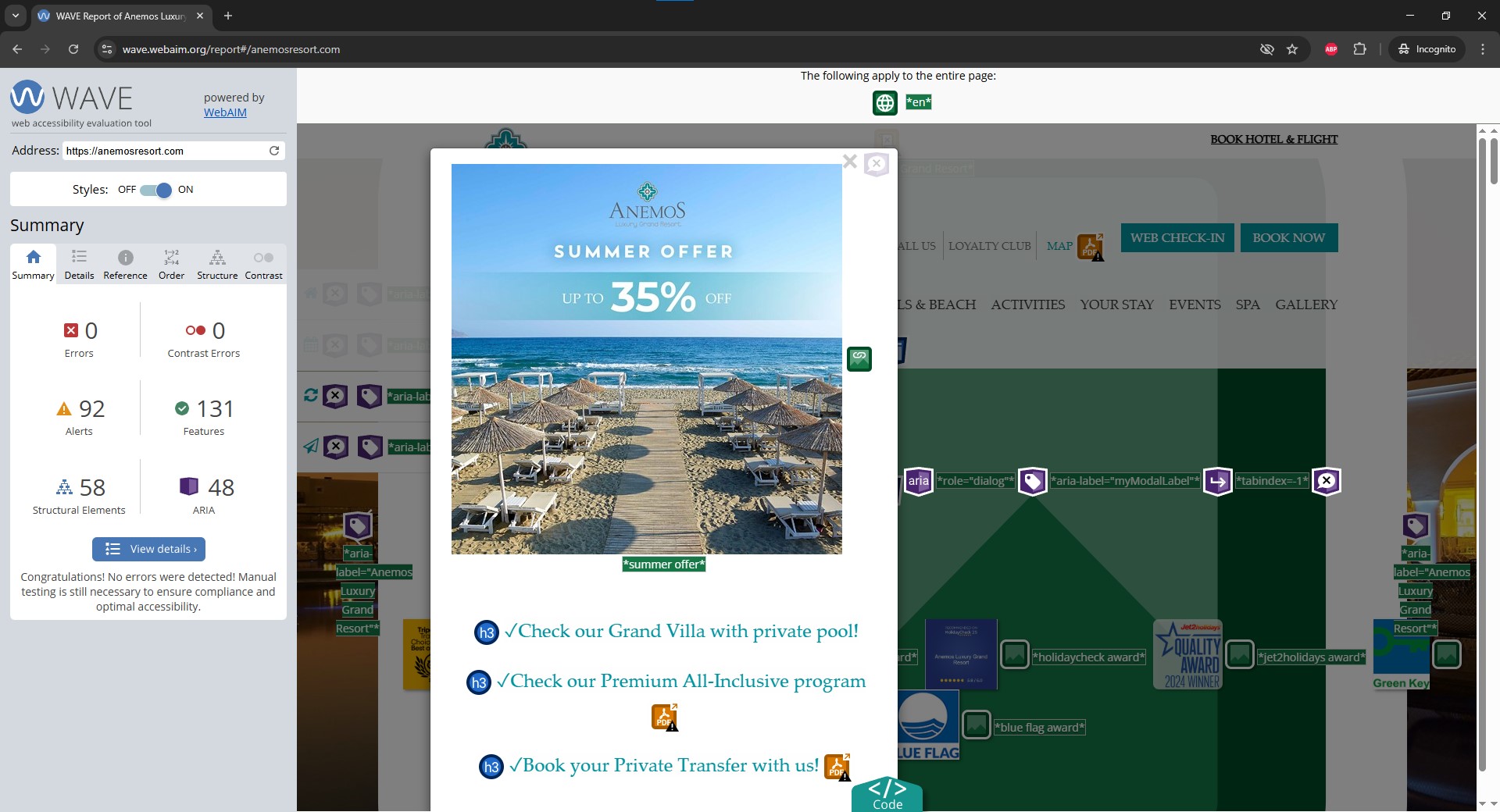Switch to the Details tab
The image size is (1500, 812).
coord(79,265)
